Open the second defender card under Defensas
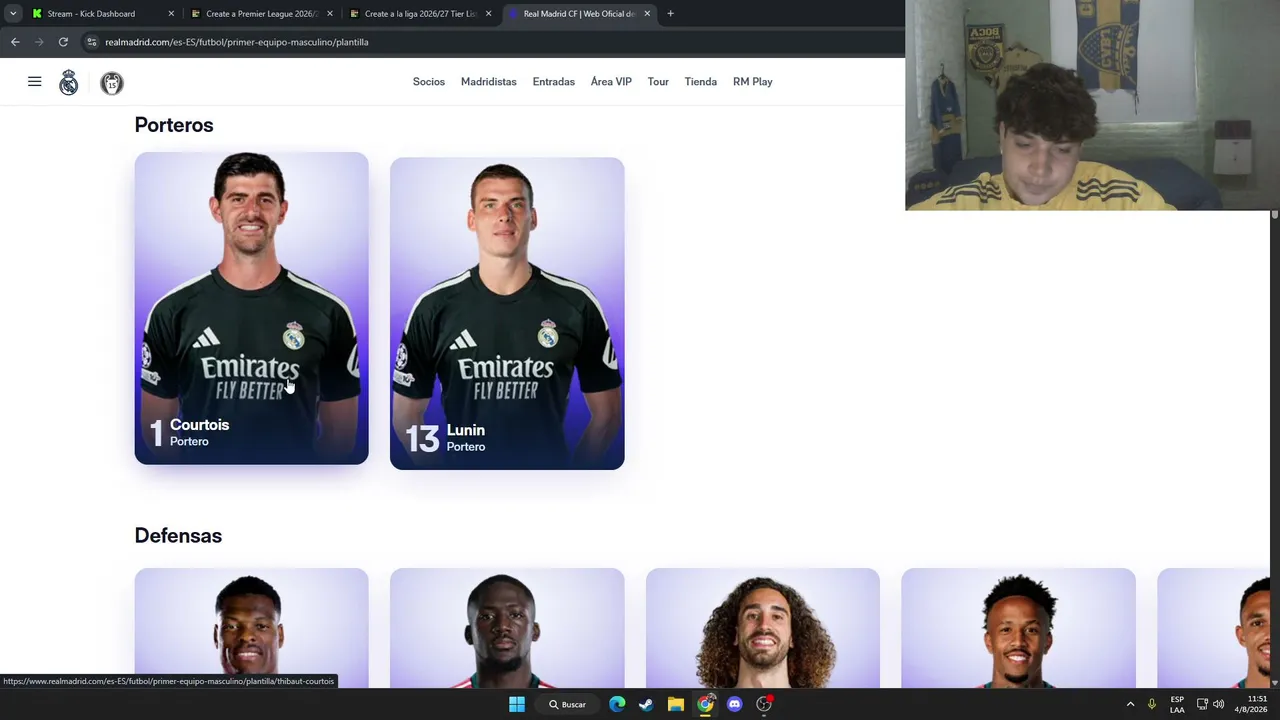Screen dimensions: 1280x720 tap(507, 628)
